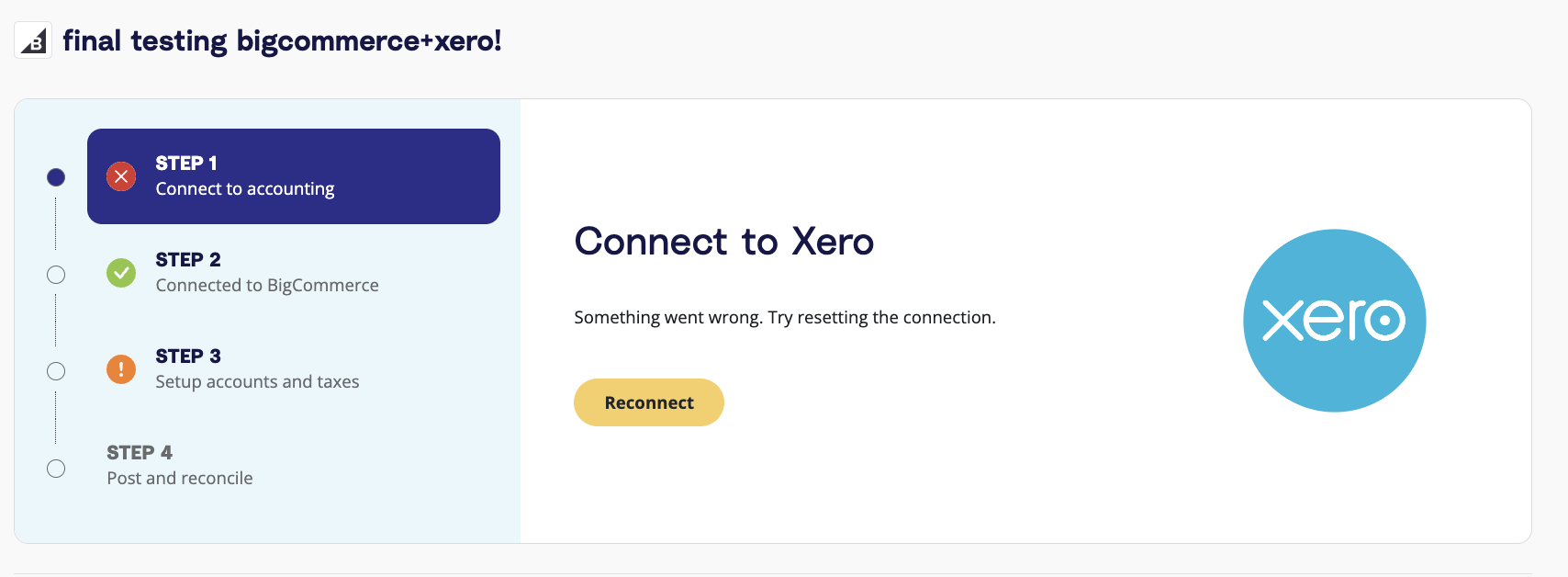Select the filled progress dot for Step 1
Viewport: 1568px width, 577px height.
click(x=56, y=177)
